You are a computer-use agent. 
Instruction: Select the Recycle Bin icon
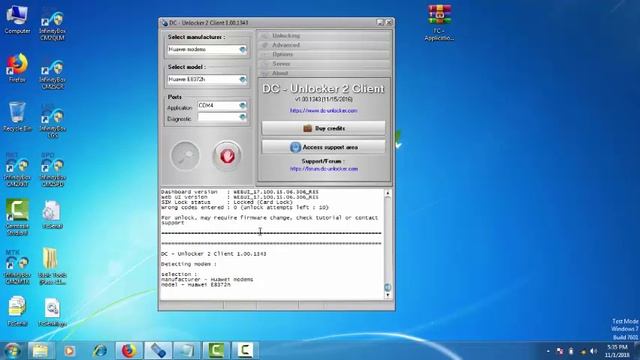pyautogui.click(x=17, y=117)
